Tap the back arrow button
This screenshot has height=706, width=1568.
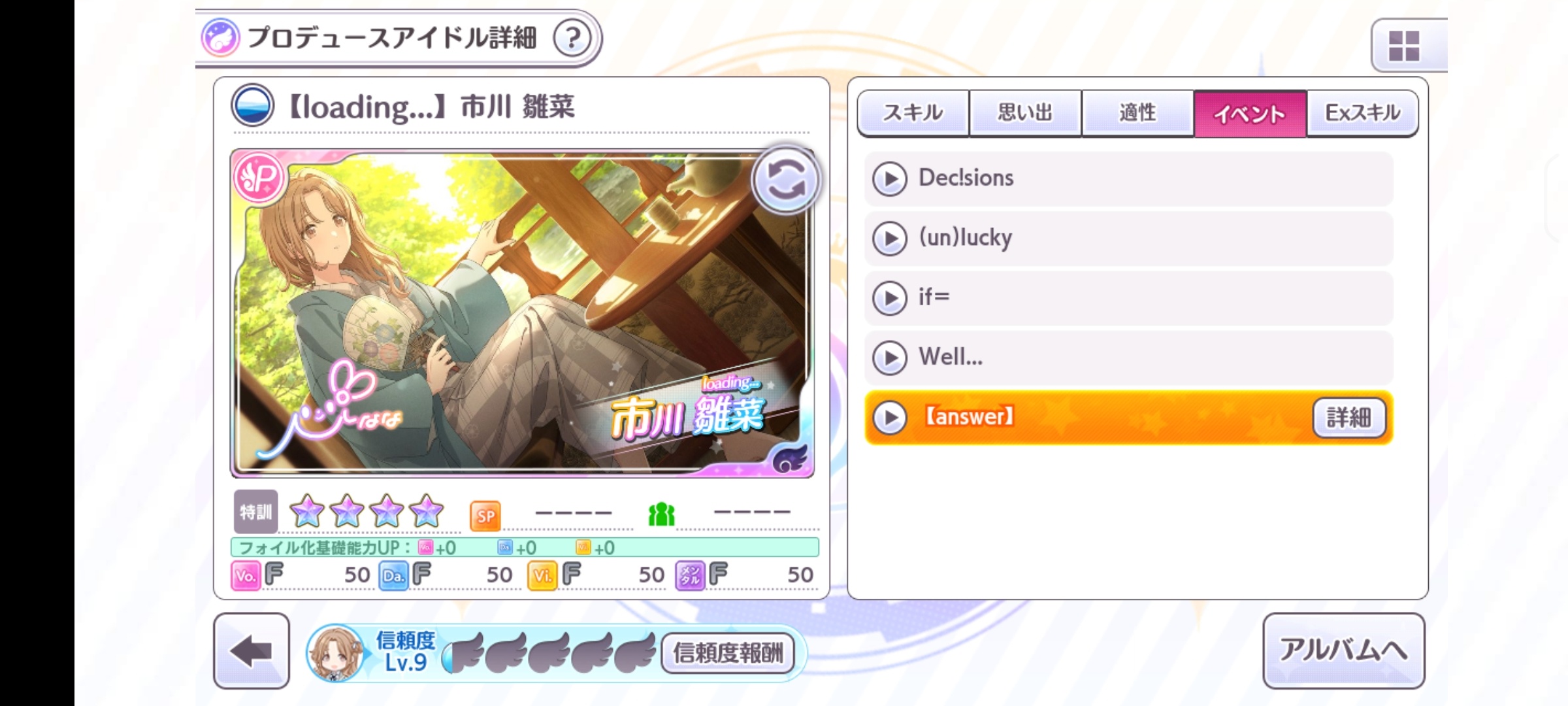point(252,651)
